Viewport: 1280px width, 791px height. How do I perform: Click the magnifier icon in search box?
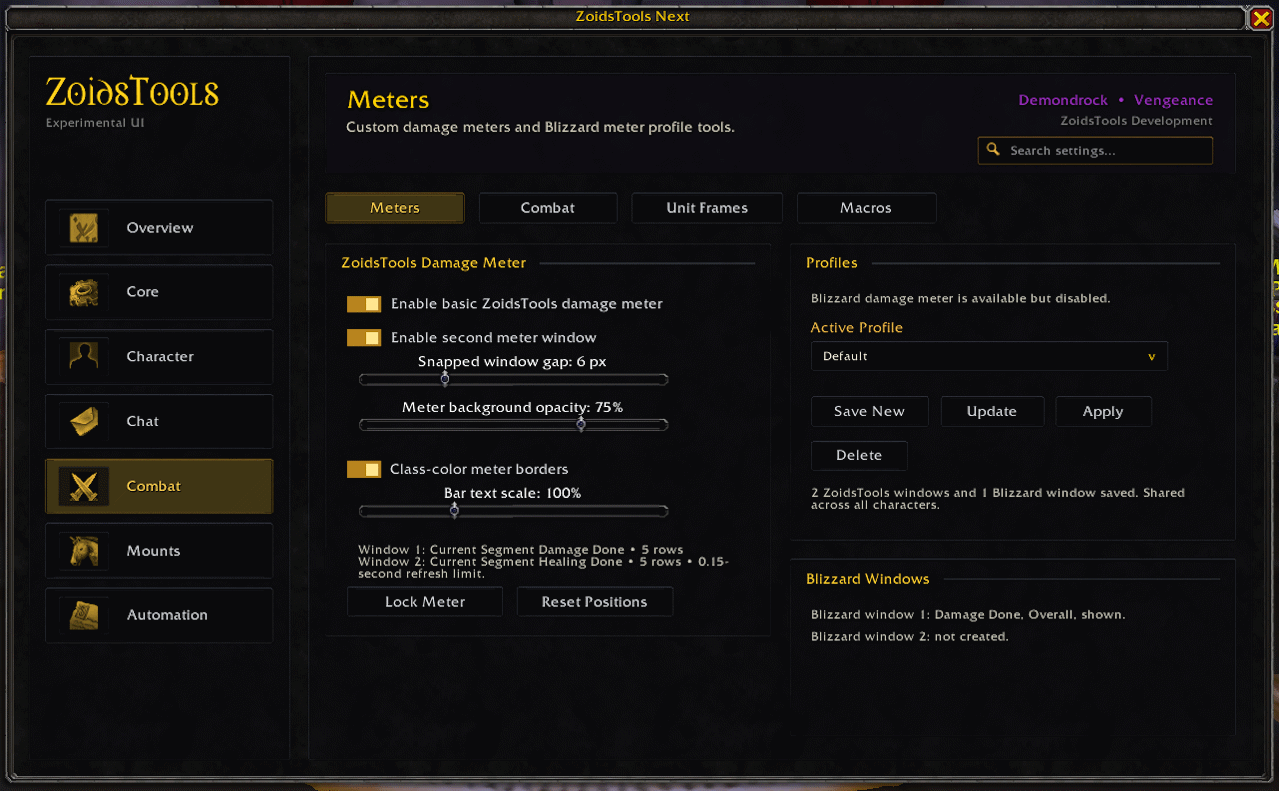click(x=993, y=150)
